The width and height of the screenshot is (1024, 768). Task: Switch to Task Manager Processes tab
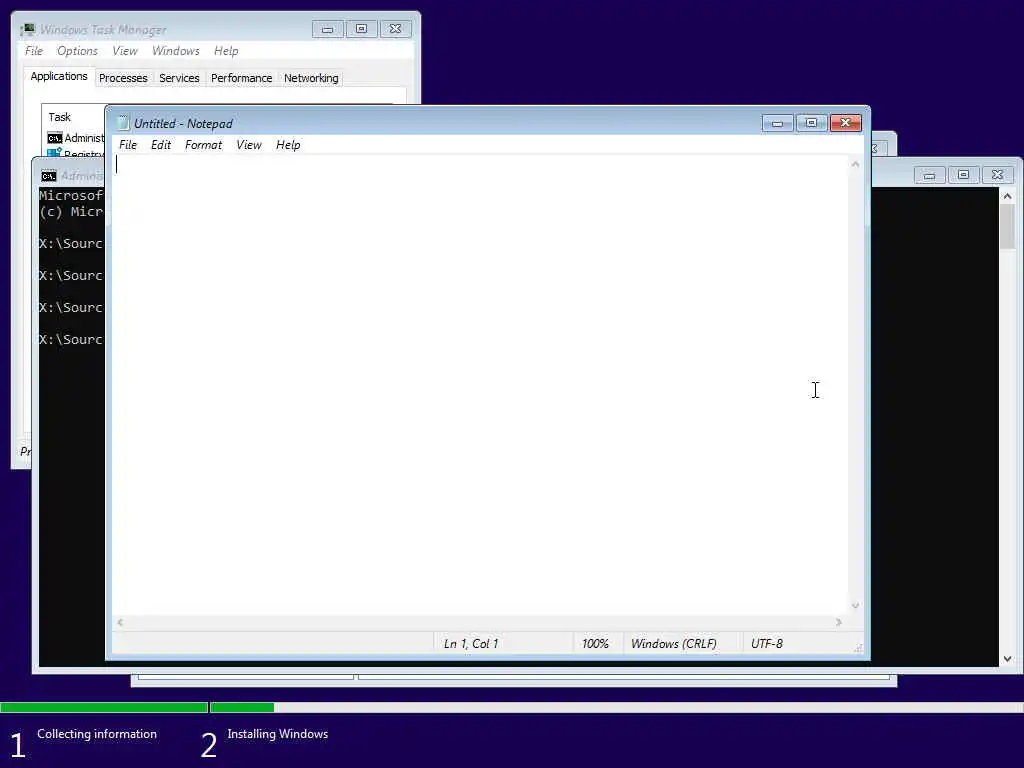coord(123,78)
